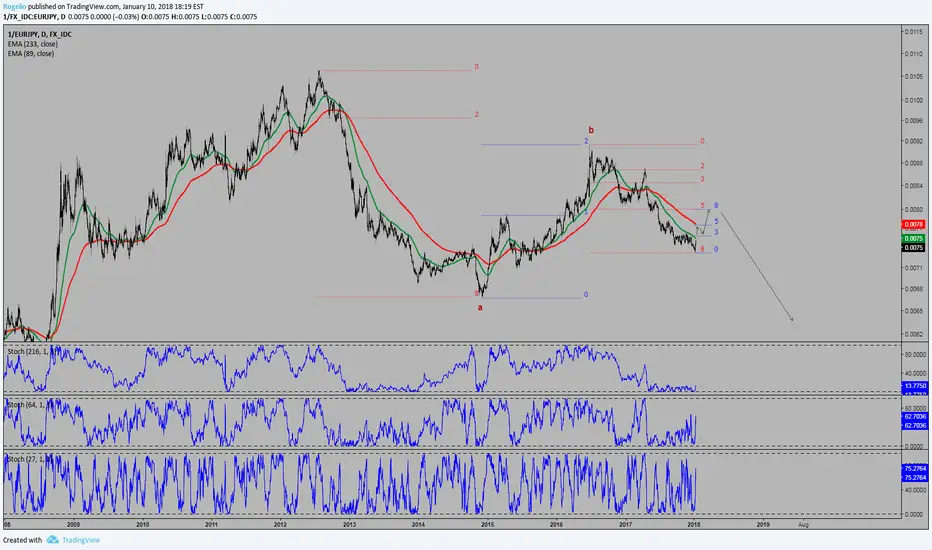Screen dimensions: 932x550
Task: Click the Stoch (27 indicator label
Action: pos(24,459)
